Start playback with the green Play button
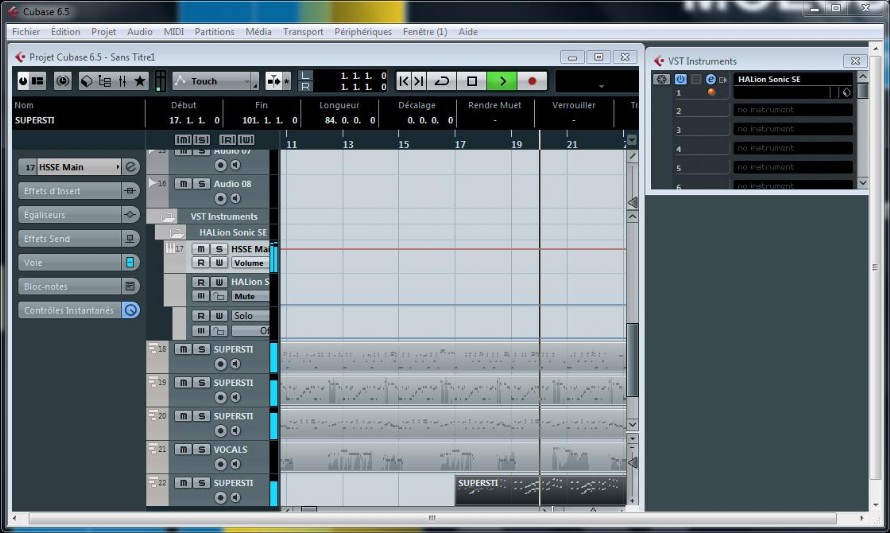The height and width of the screenshot is (533, 890). [x=502, y=81]
